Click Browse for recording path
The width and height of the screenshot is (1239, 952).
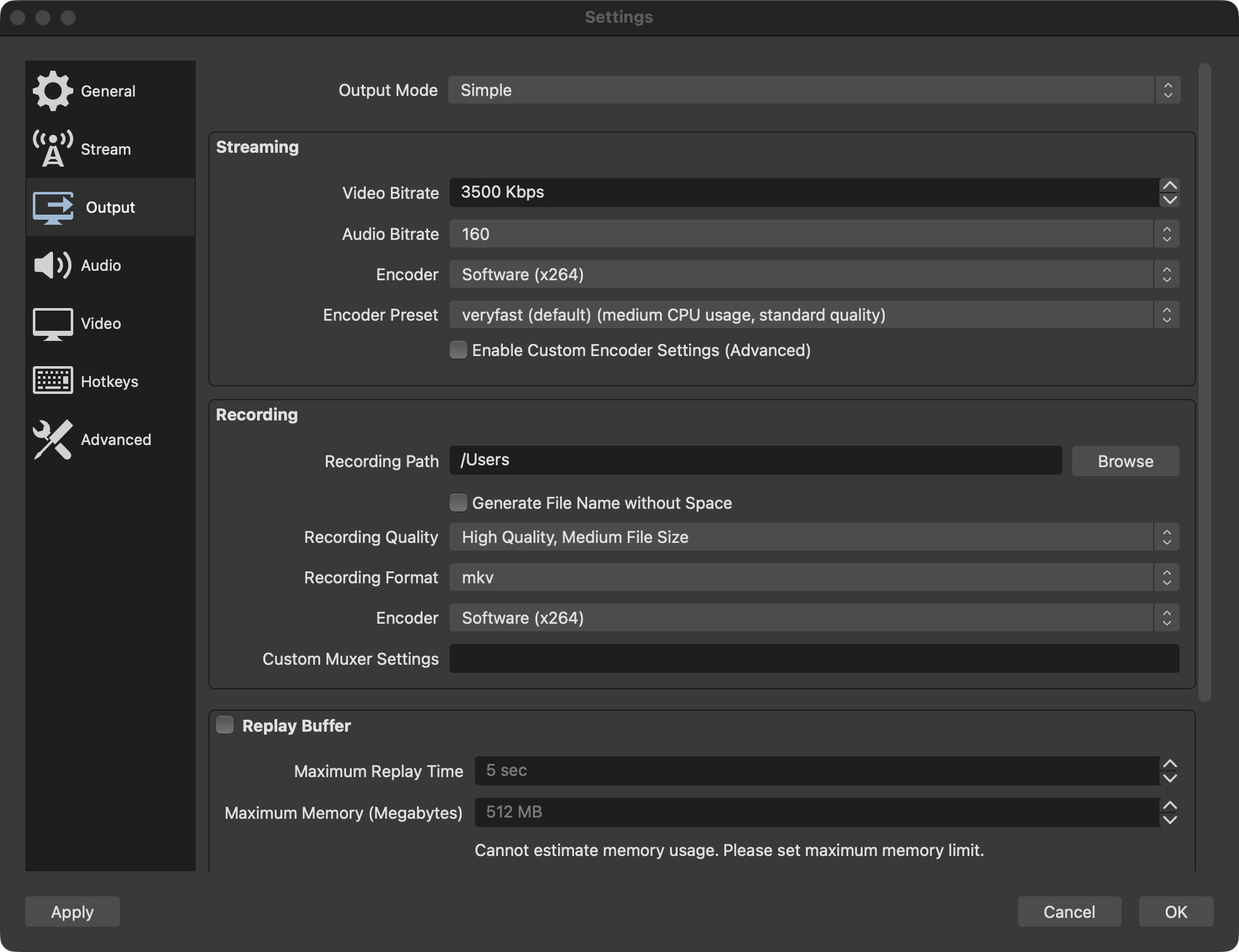tap(1125, 461)
